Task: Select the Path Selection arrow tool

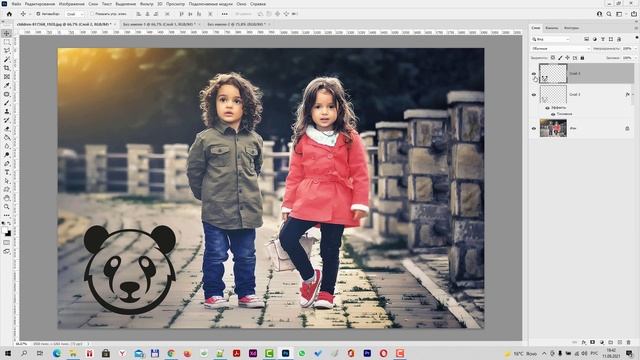Action: pyautogui.click(x=7, y=180)
